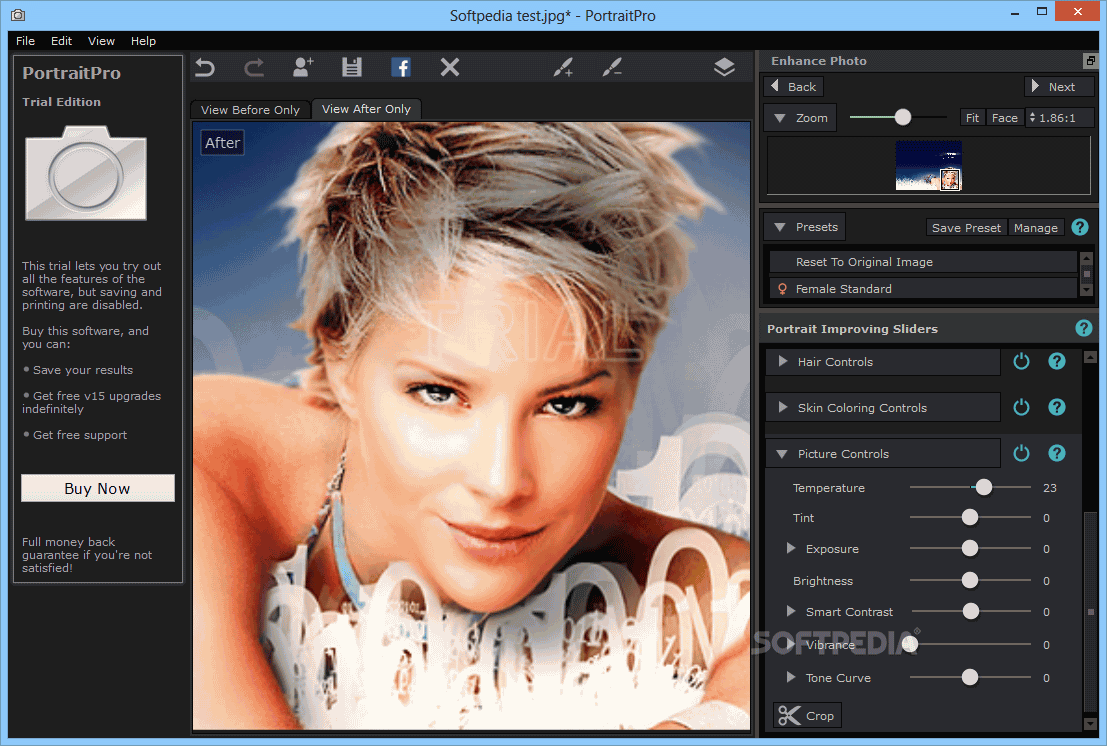Image resolution: width=1107 pixels, height=746 pixels.
Task: Click Next button
Action: pyautogui.click(x=1058, y=87)
